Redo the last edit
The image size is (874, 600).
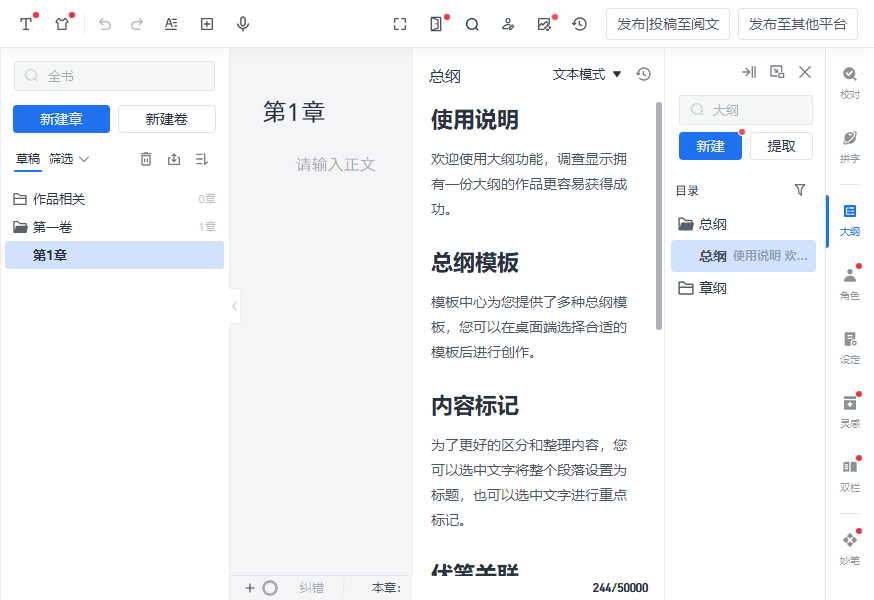pos(137,24)
